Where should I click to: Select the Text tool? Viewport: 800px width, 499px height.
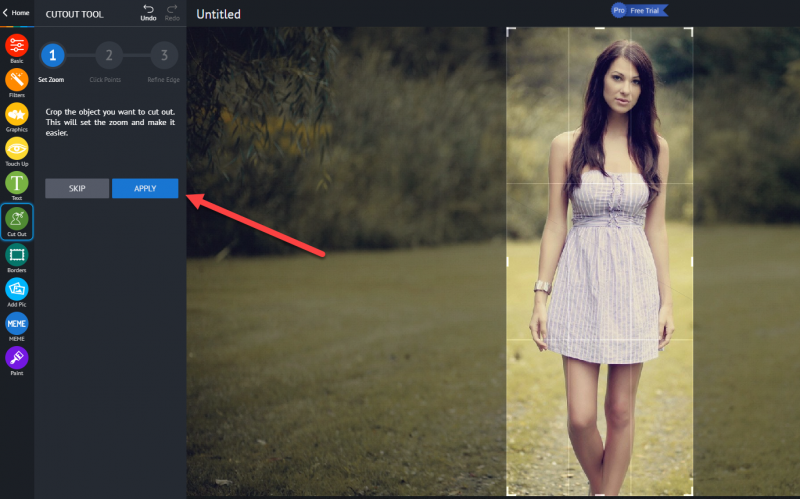point(17,183)
